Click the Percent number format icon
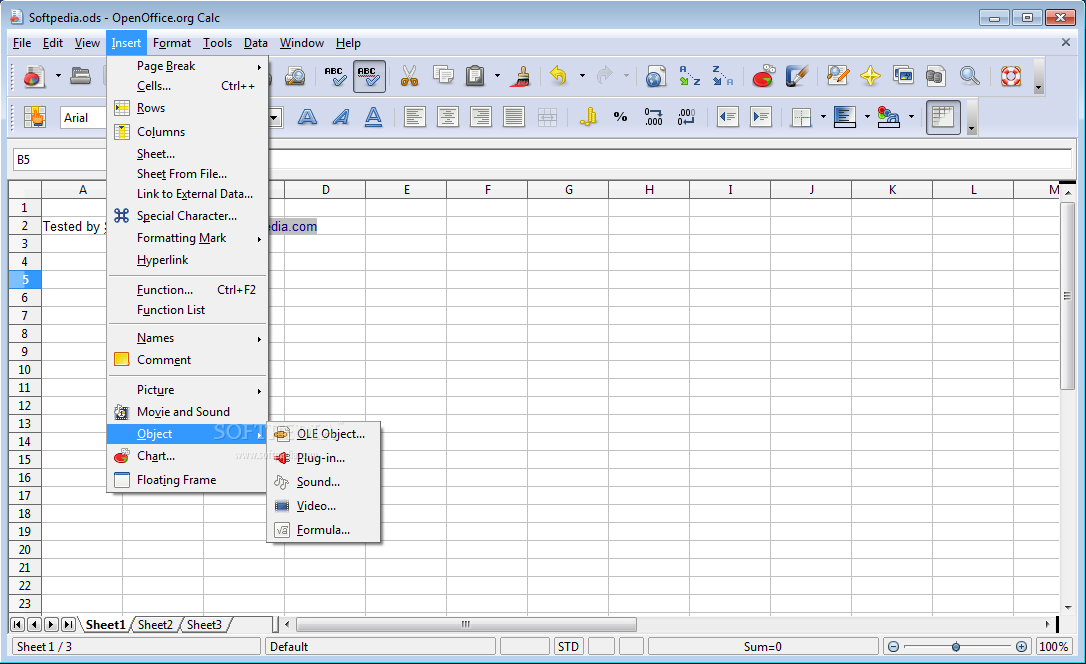The height and width of the screenshot is (664, 1086). pyautogui.click(x=621, y=117)
